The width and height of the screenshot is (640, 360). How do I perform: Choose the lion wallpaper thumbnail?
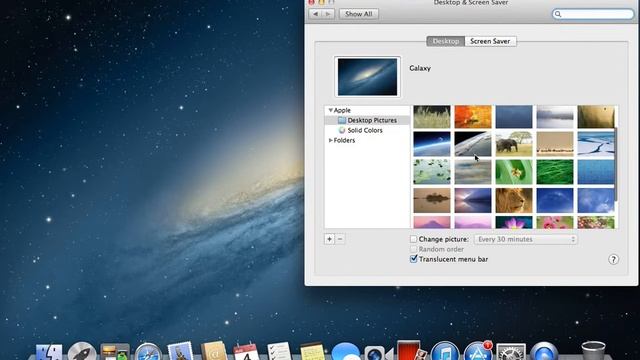tap(514, 200)
